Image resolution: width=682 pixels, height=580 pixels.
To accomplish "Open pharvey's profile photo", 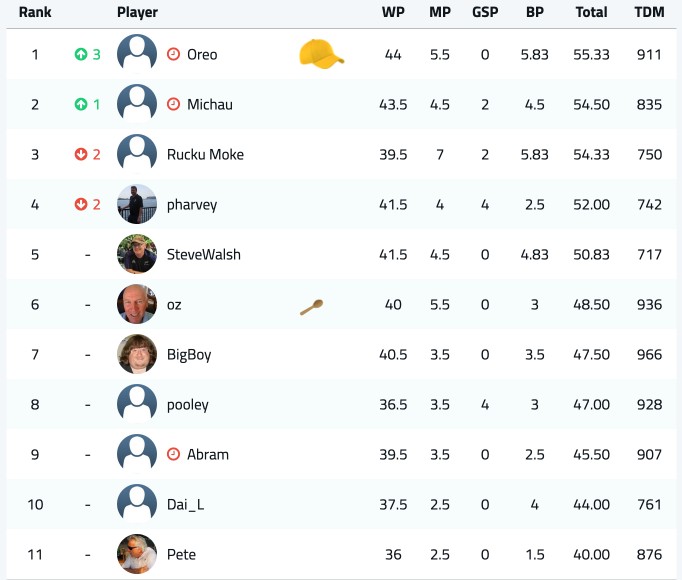I will pyautogui.click(x=137, y=204).
